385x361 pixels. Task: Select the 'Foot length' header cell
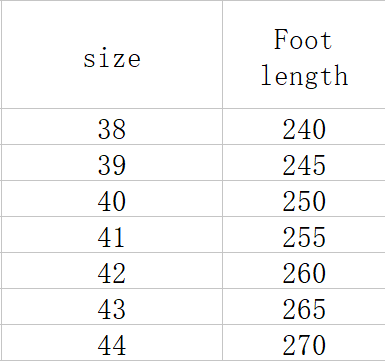pos(304,54)
